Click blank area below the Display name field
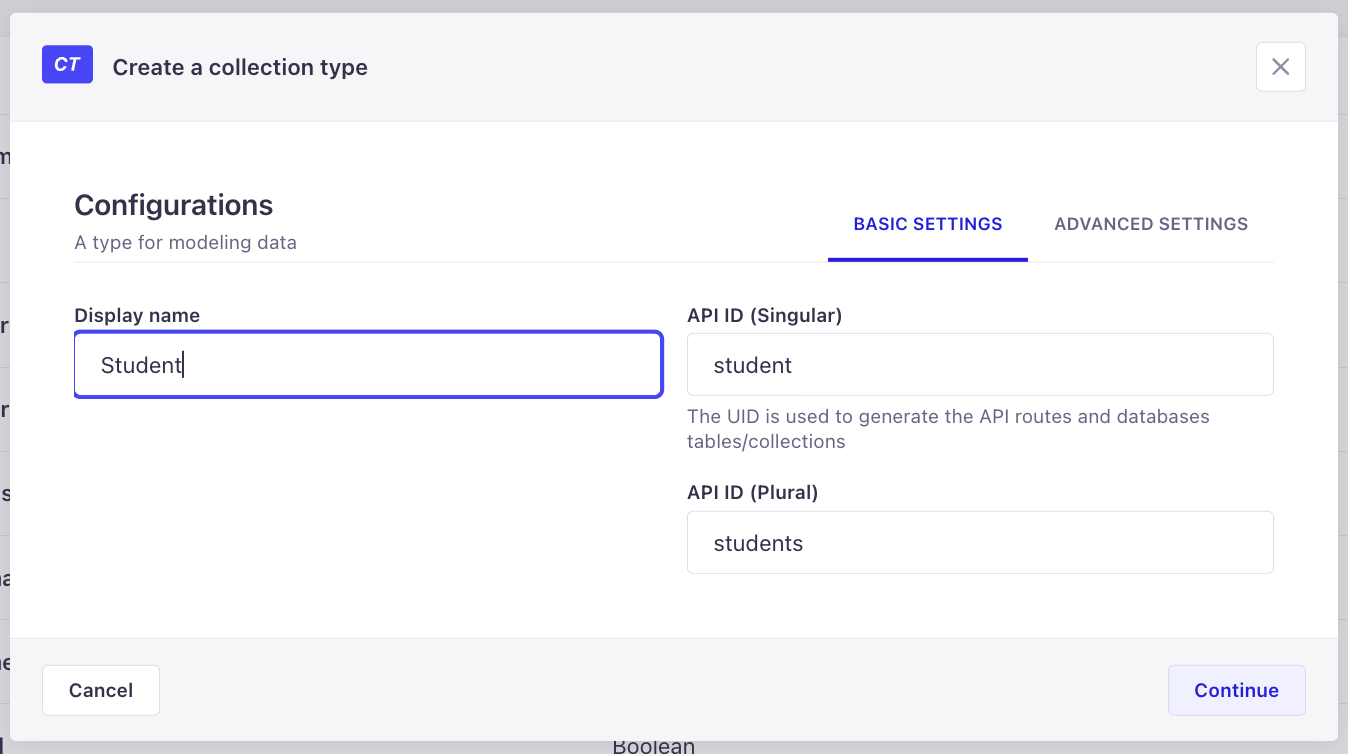1348x754 pixels. point(368,500)
